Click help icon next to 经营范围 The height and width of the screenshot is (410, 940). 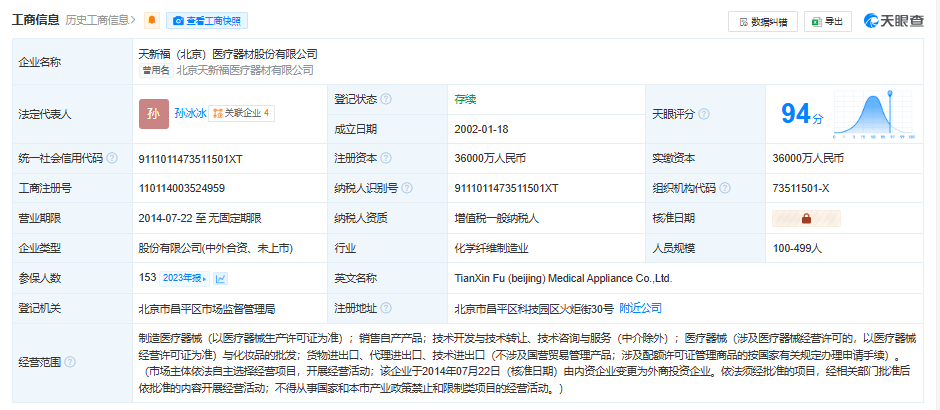(x=70, y=362)
